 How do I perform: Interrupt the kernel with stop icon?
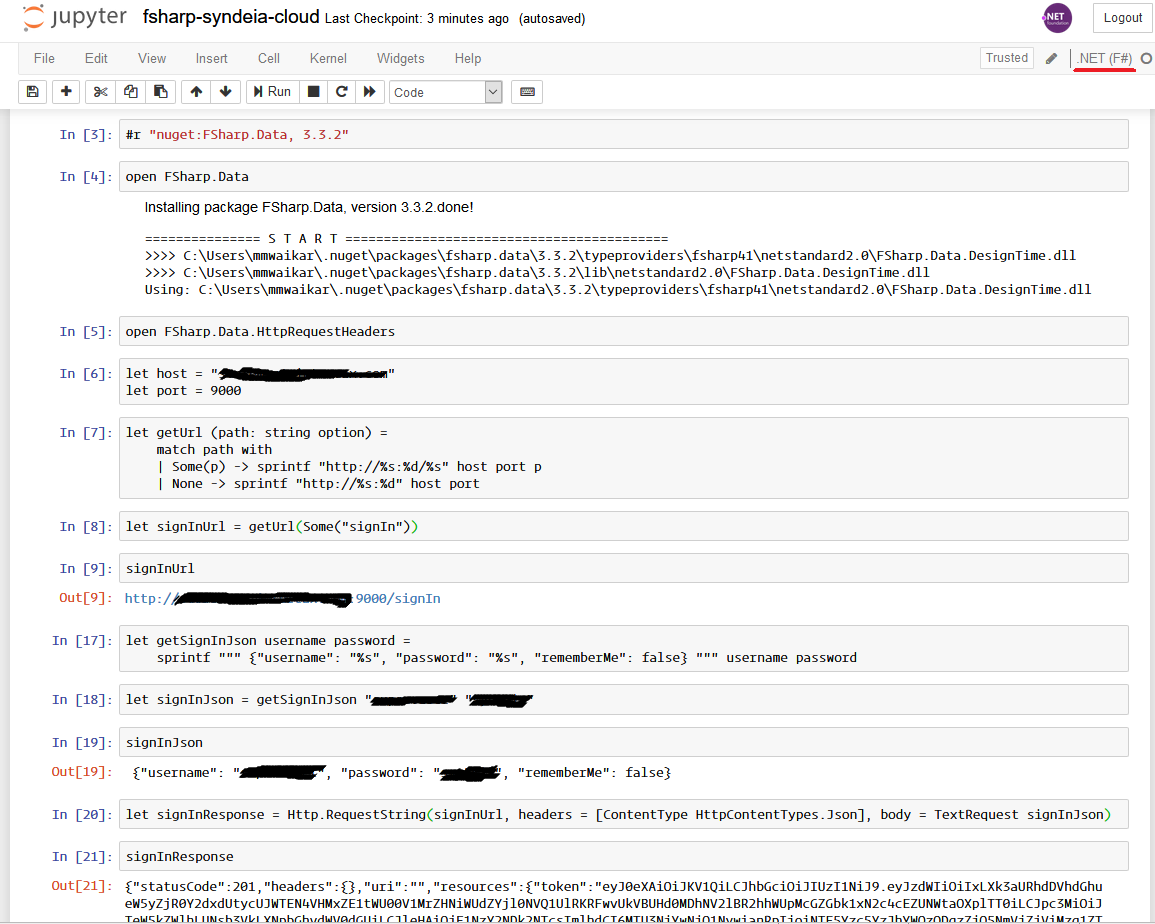click(314, 92)
